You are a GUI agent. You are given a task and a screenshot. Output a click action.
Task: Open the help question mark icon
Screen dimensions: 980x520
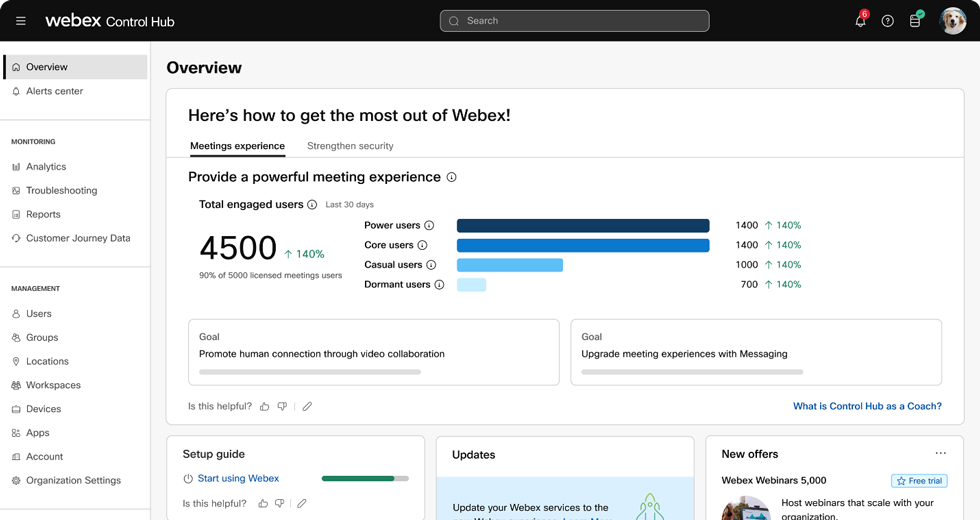888,21
